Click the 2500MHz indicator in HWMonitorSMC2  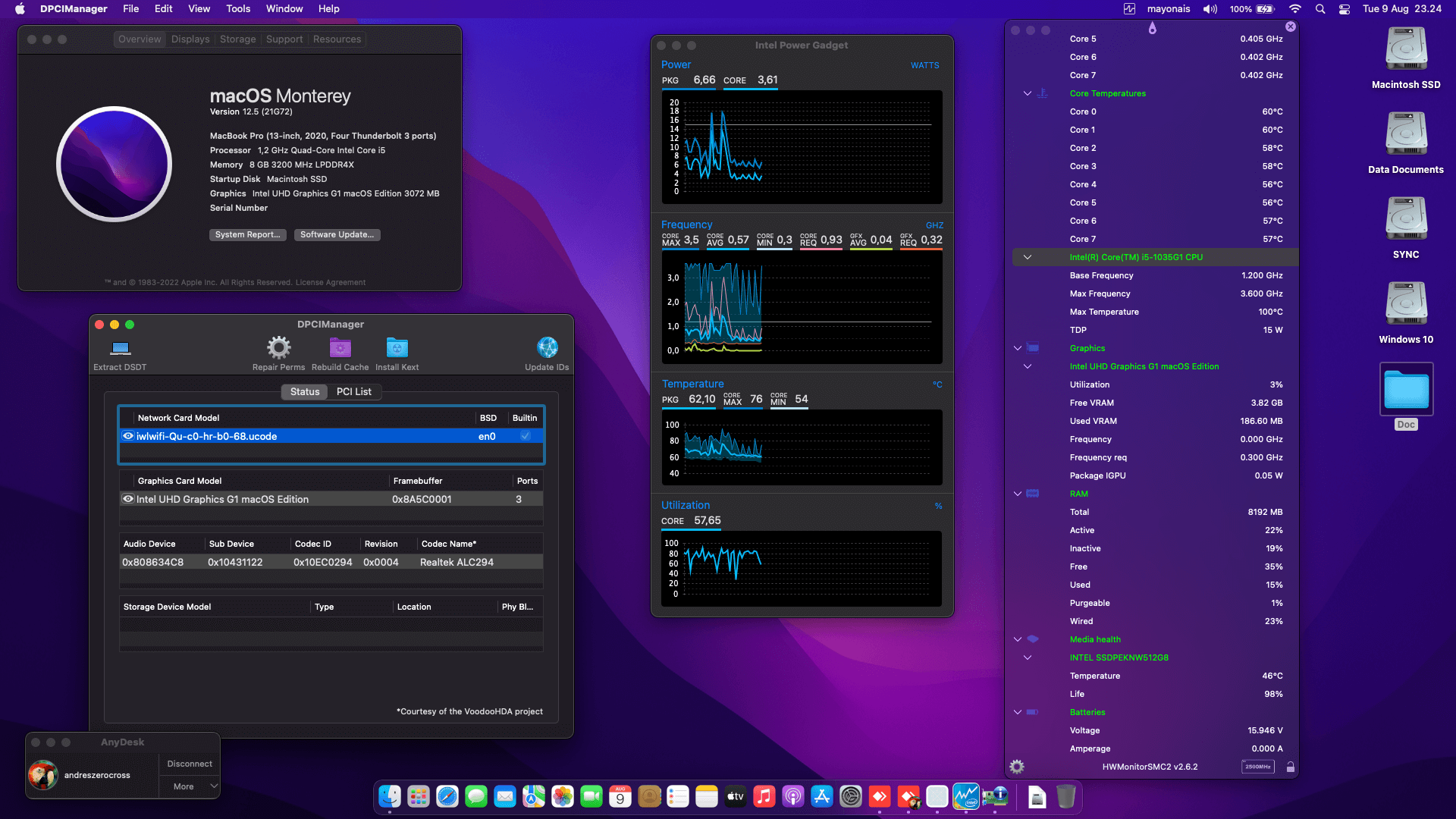[x=1257, y=767]
